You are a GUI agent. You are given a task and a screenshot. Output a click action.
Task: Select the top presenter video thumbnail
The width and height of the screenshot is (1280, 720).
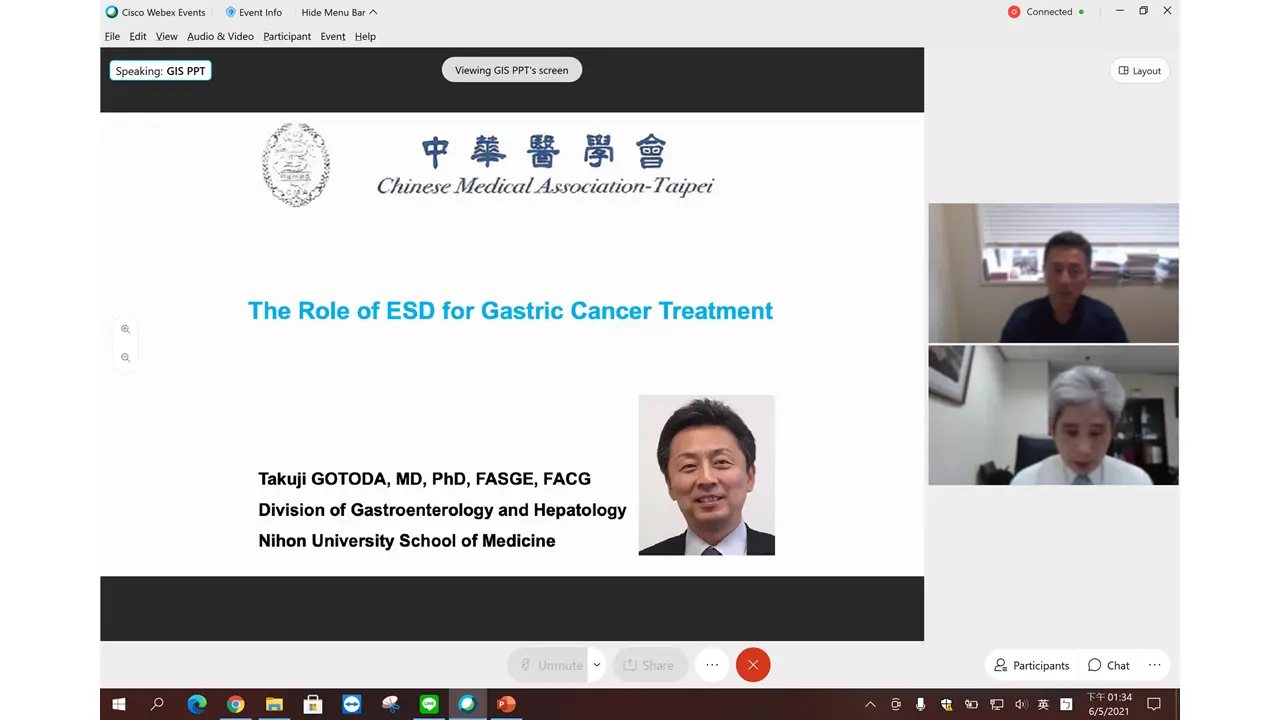coord(1053,273)
